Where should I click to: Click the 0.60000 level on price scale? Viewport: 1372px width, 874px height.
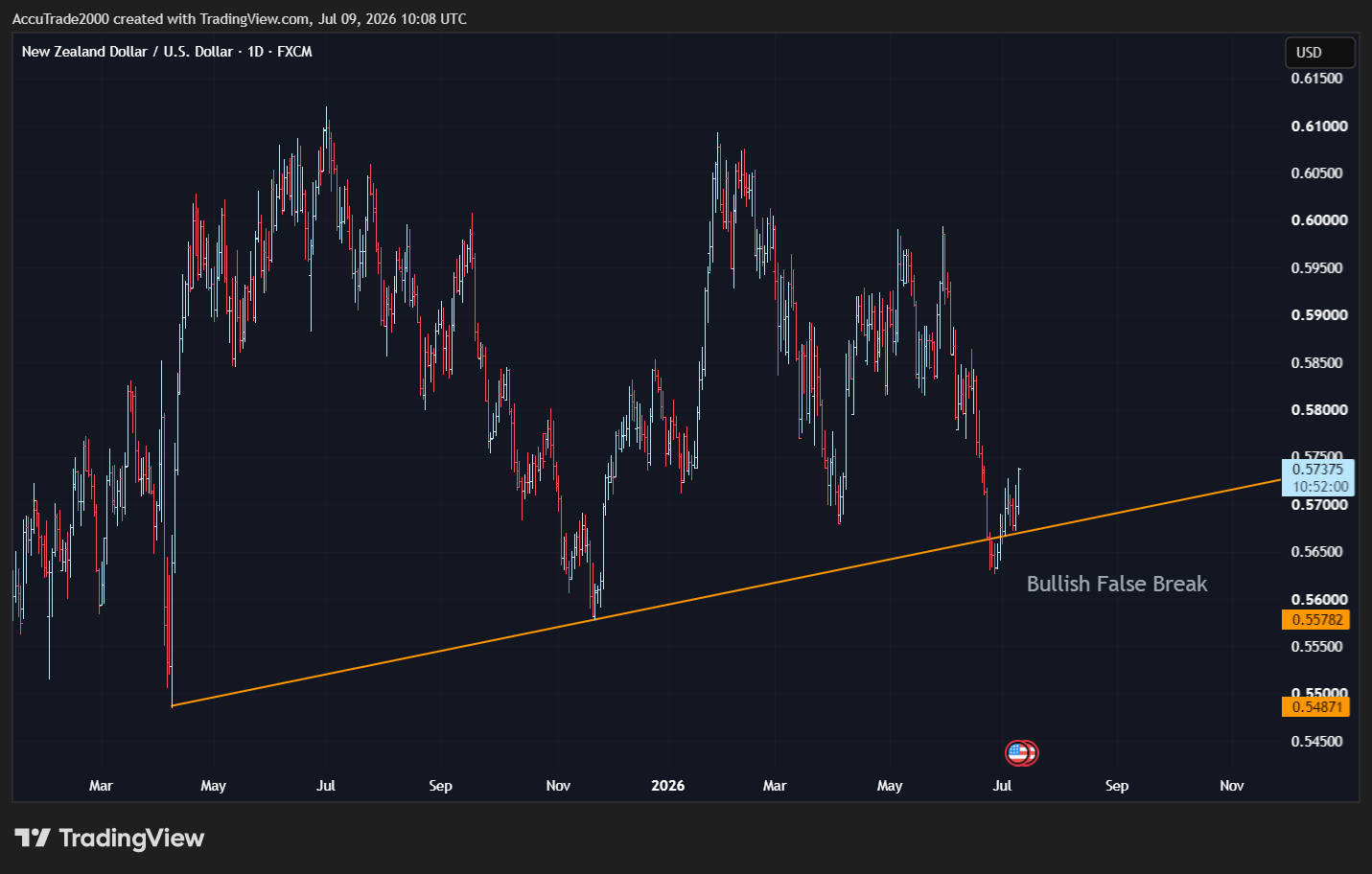click(1319, 220)
